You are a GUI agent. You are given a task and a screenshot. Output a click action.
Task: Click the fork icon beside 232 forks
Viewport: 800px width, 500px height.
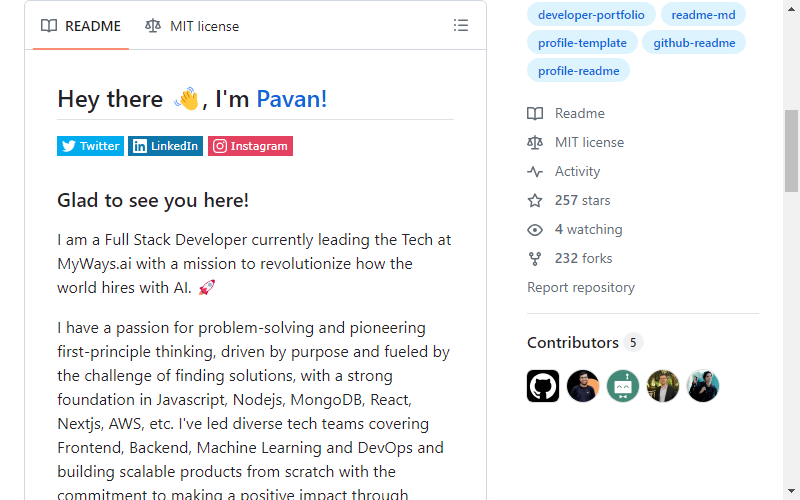tap(535, 259)
